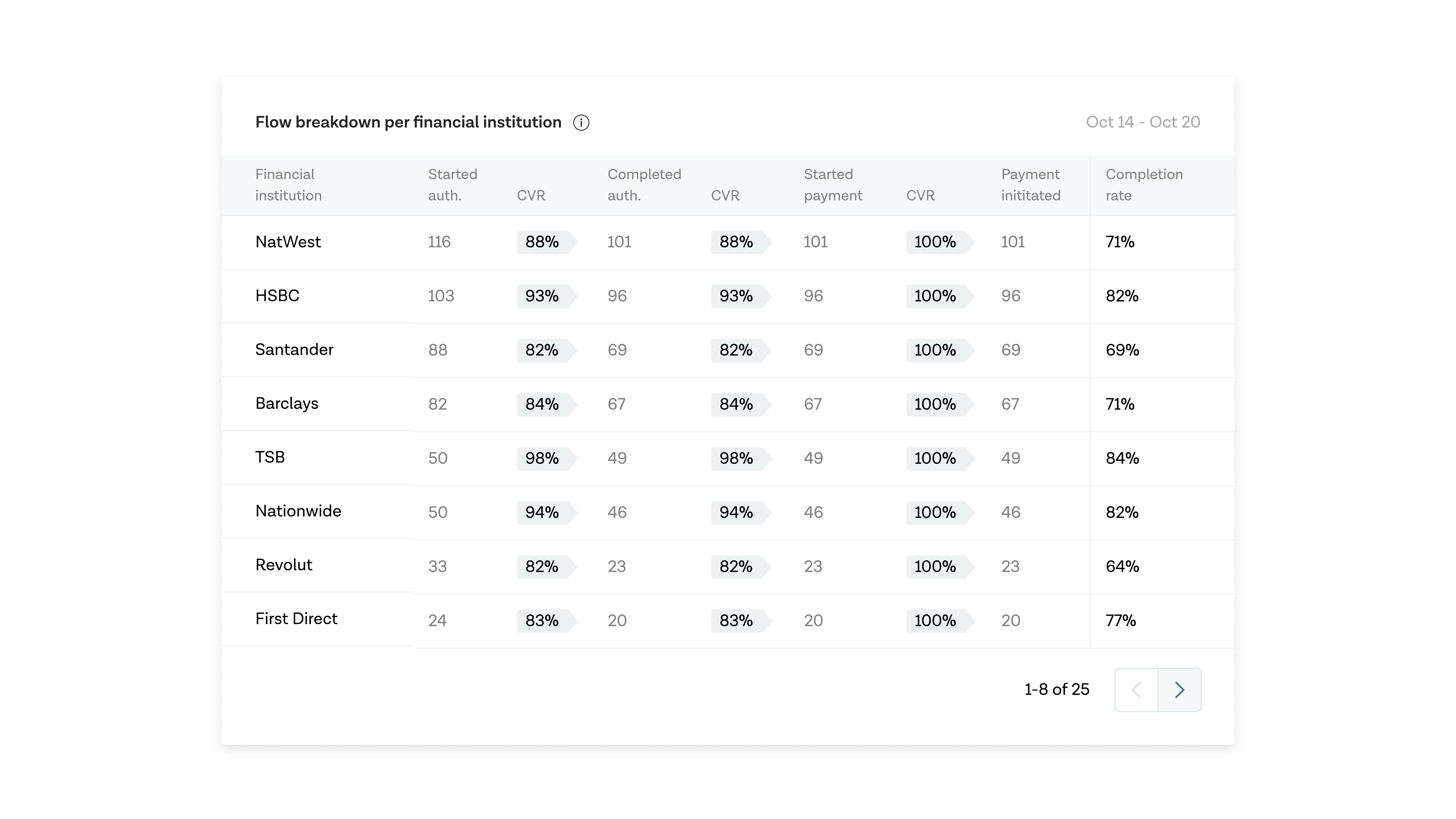Click the Completed auth. column header
The height and width of the screenshot is (819, 1456).
click(644, 185)
